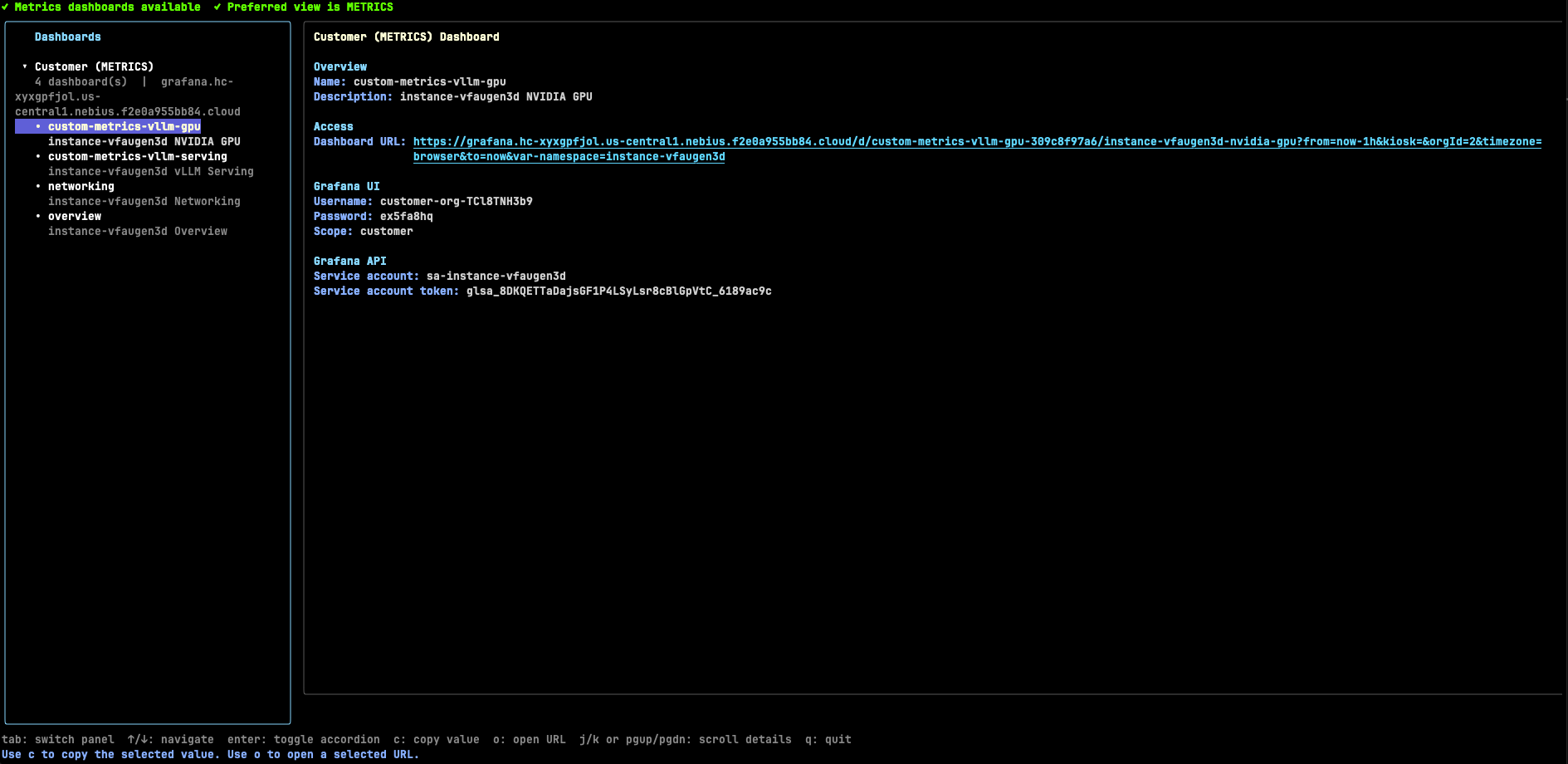Click the Dashboards panel title
This screenshot has height=764, width=1568.
[67, 37]
